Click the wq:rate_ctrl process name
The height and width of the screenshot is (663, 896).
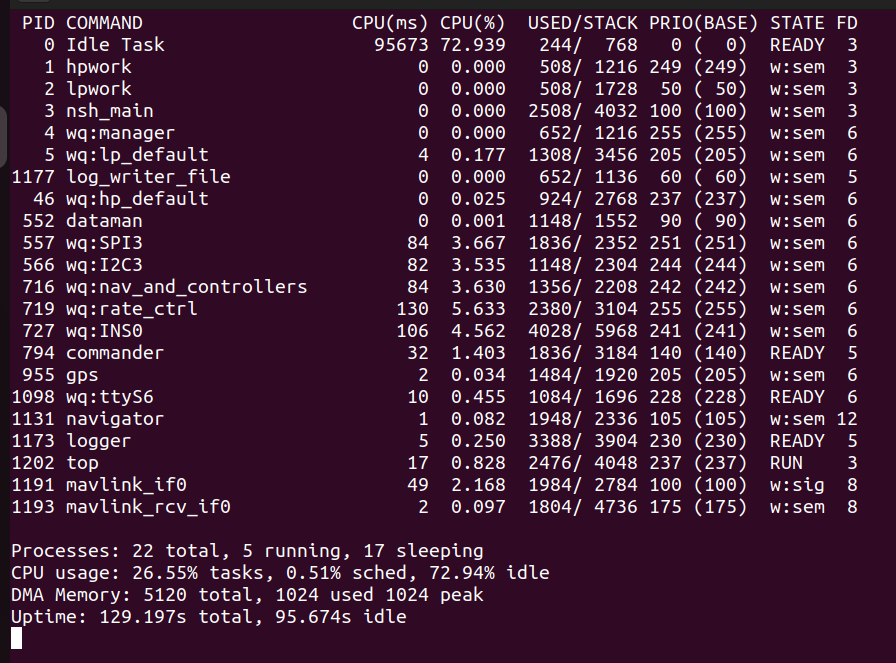131,308
